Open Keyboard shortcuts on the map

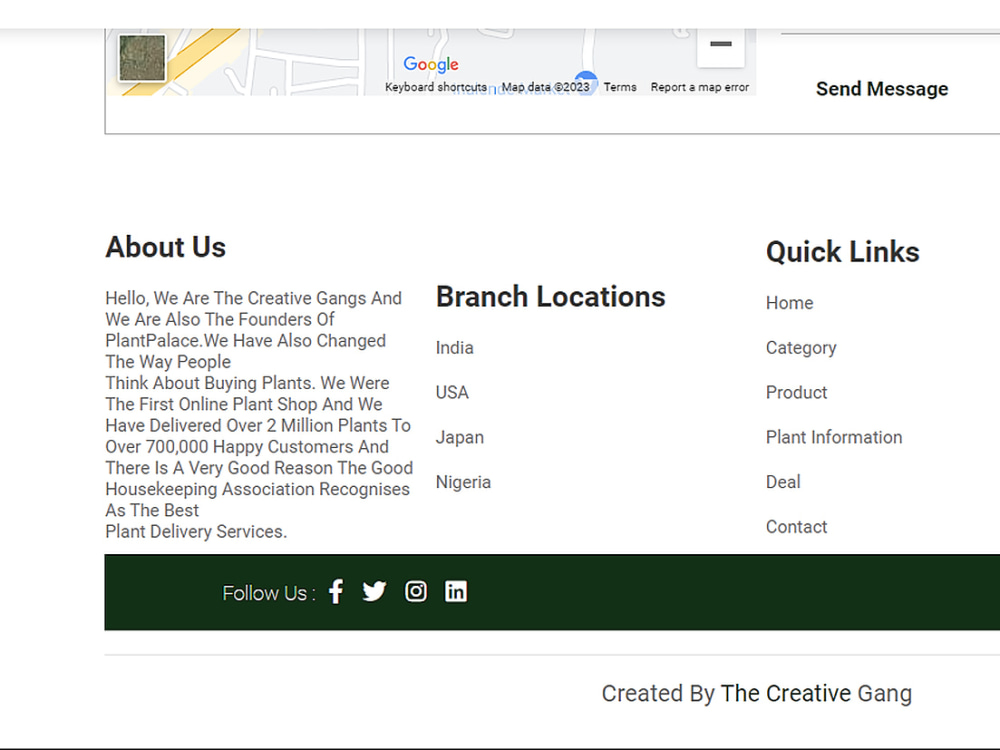pyautogui.click(x=436, y=87)
